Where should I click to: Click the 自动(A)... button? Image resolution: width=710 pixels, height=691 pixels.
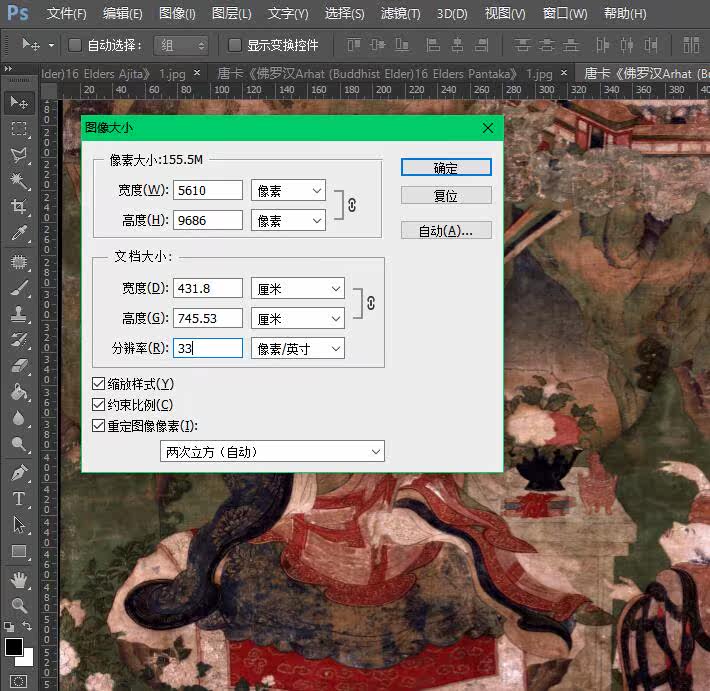tap(446, 230)
